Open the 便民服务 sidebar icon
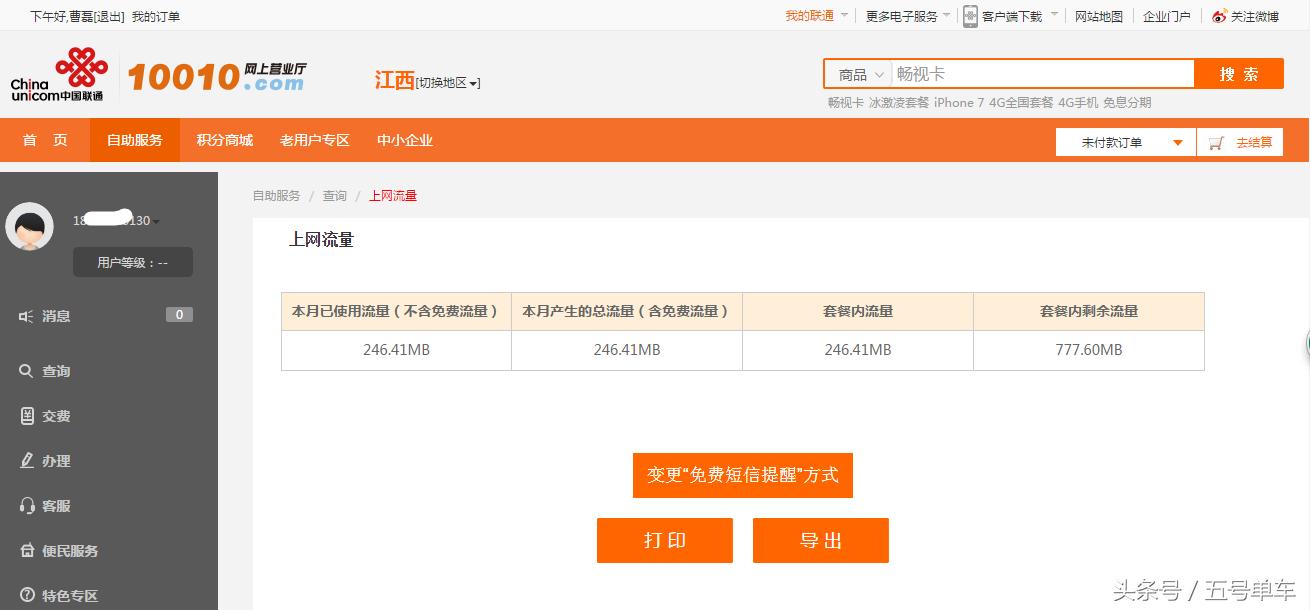The image size is (1310, 610). (x=25, y=551)
